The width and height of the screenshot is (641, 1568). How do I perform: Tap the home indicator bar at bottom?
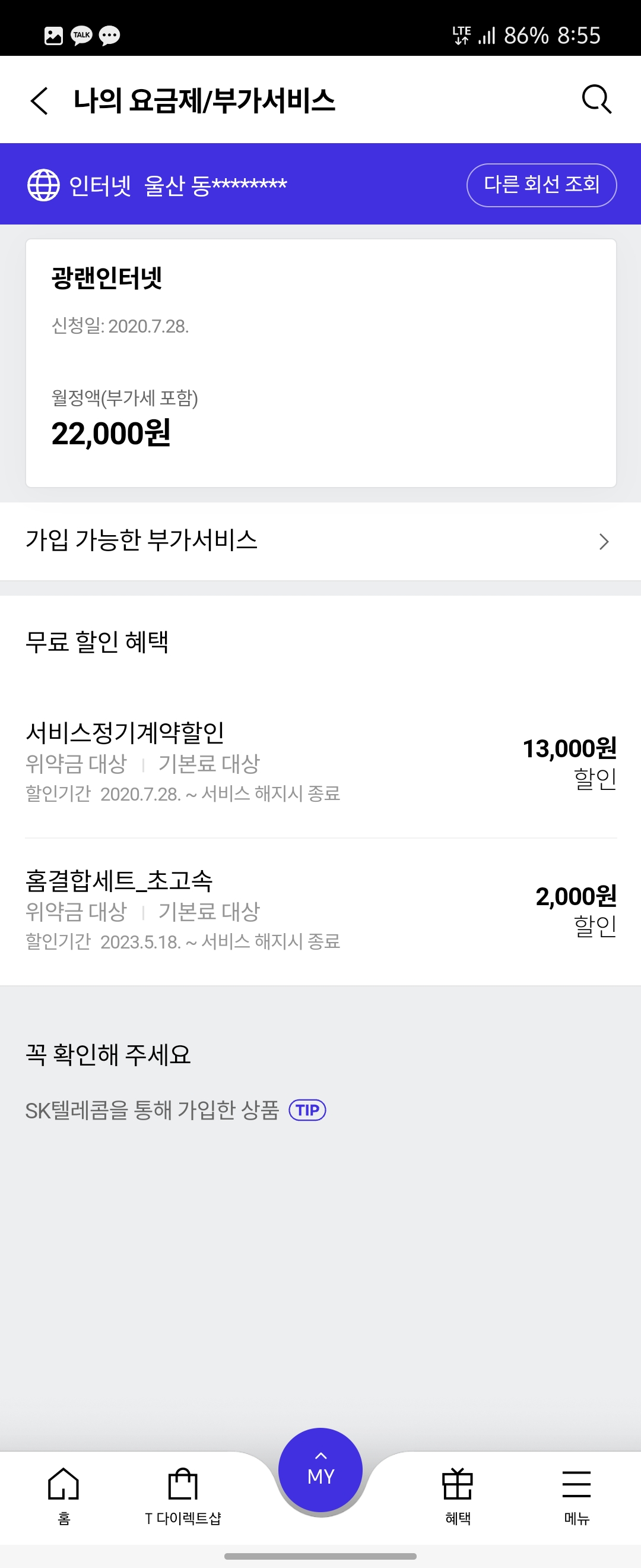click(320, 1556)
